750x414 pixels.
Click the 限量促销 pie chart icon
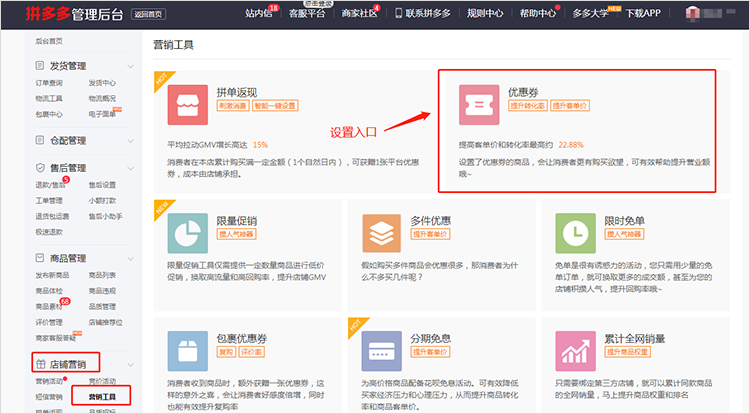click(x=188, y=233)
